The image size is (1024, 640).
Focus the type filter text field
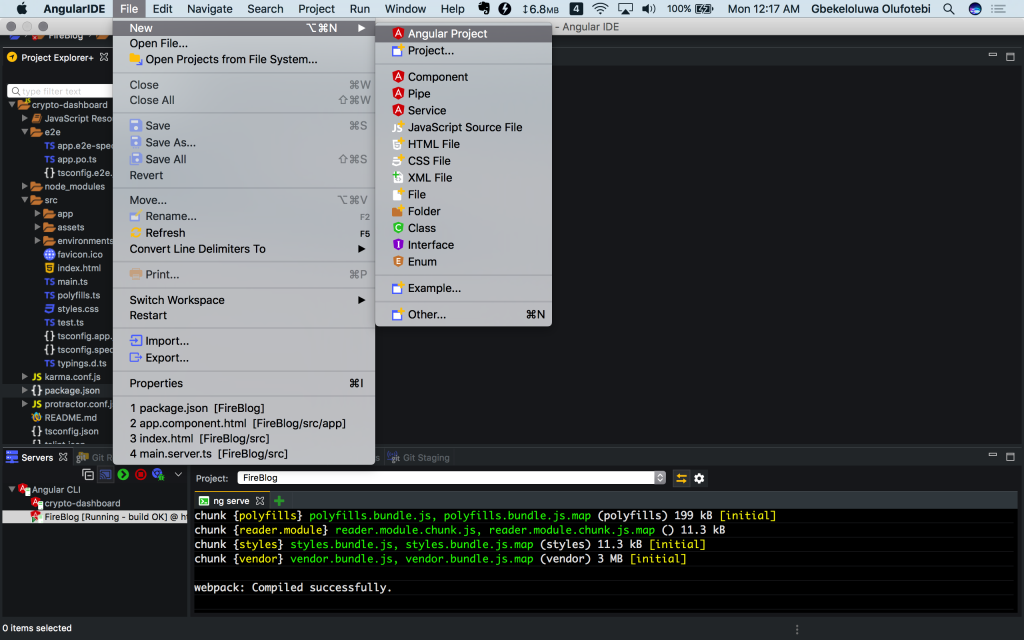click(59, 91)
